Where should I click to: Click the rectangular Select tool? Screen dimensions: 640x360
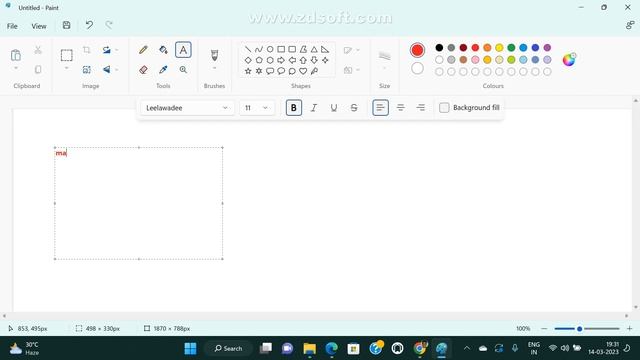point(67,55)
